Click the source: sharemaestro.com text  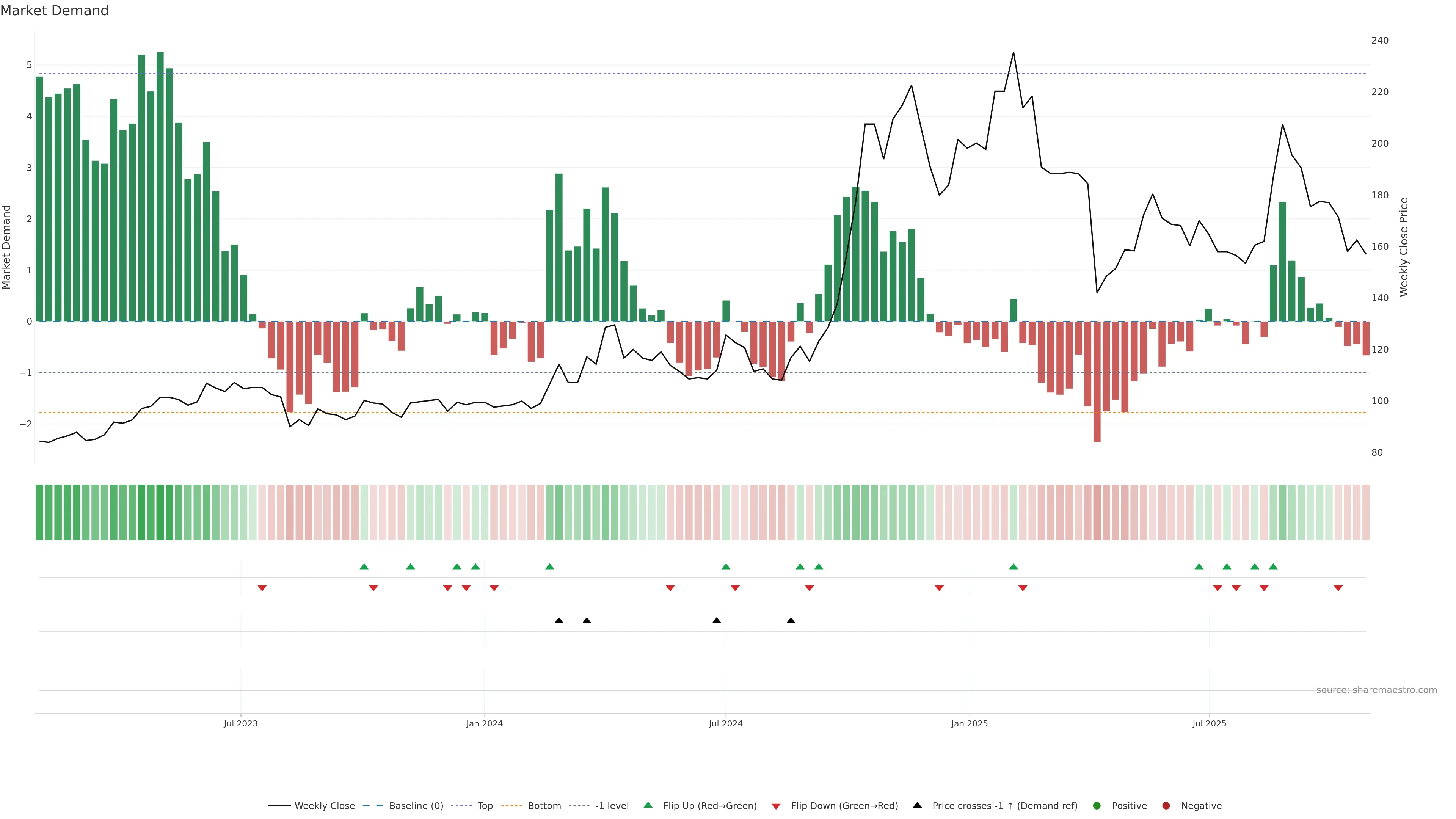pos(1376,690)
